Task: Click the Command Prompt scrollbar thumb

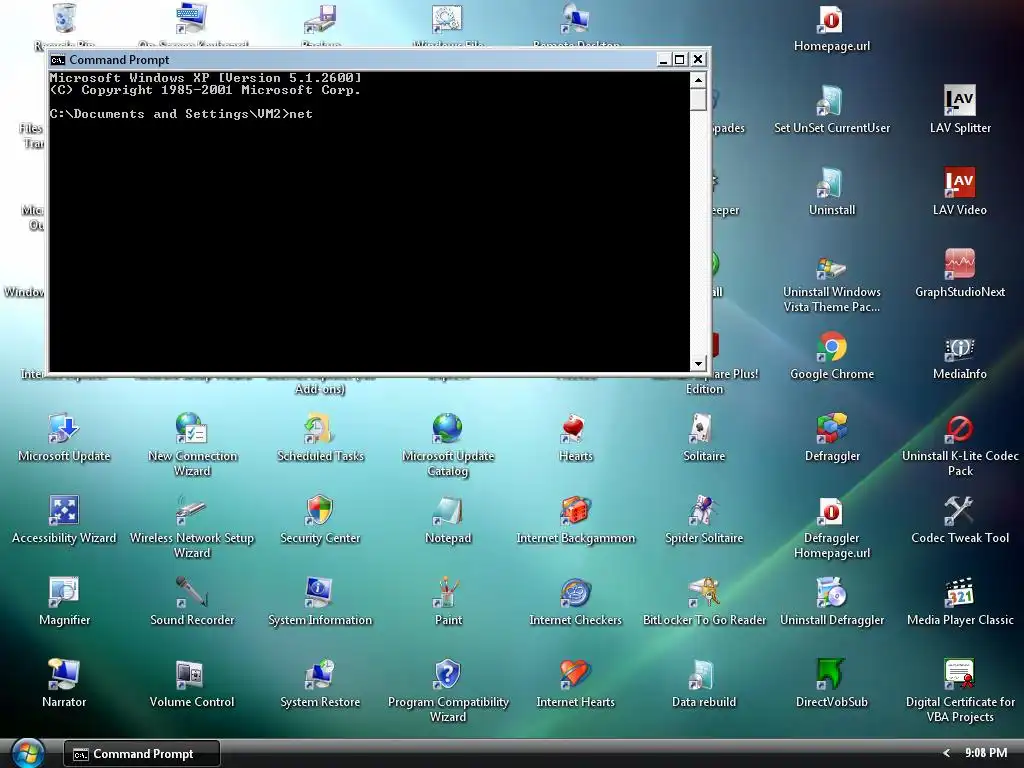Action: coord(698,100)
